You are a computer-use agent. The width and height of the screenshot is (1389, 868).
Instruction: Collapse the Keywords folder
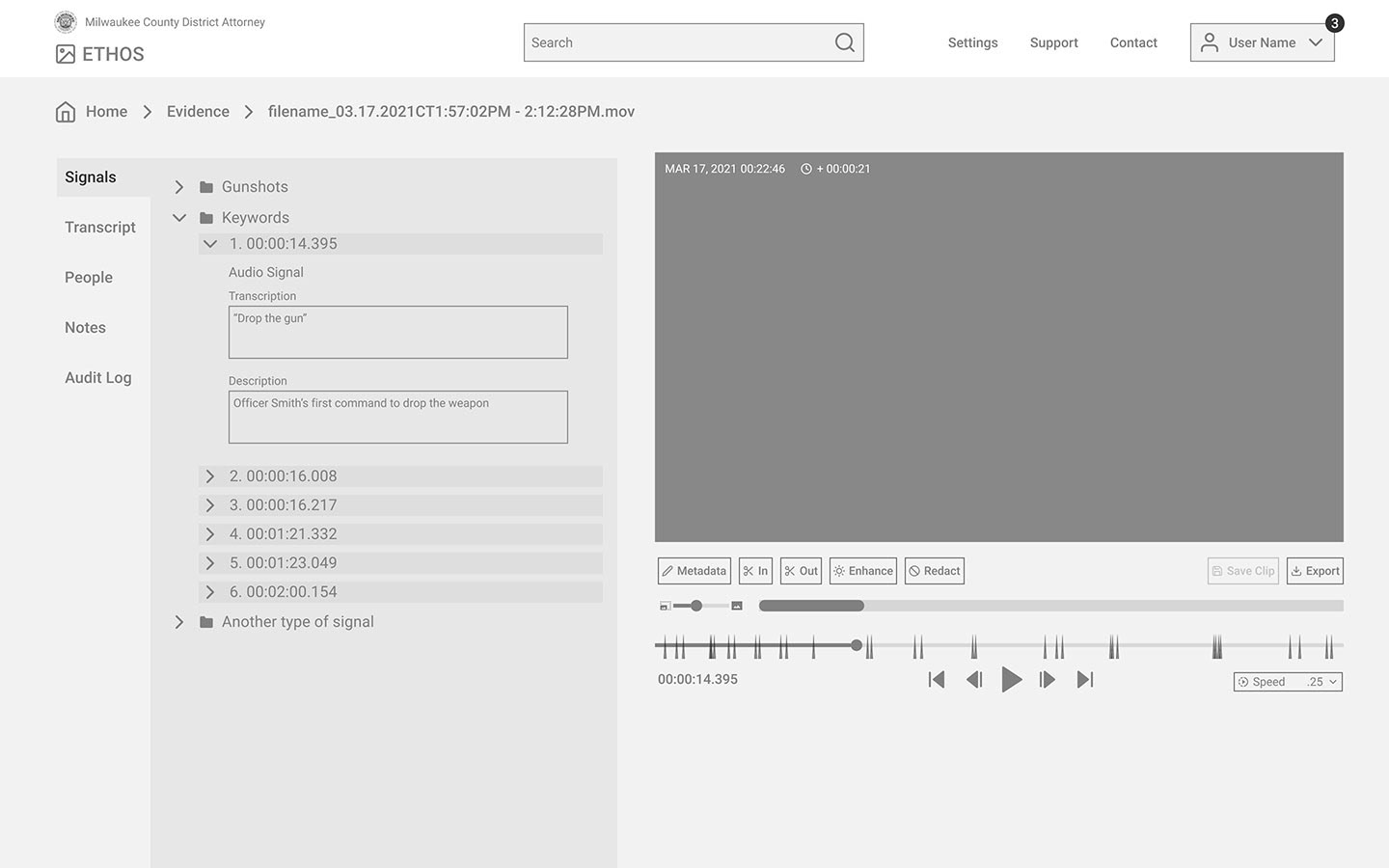click(x=179, y=218)
